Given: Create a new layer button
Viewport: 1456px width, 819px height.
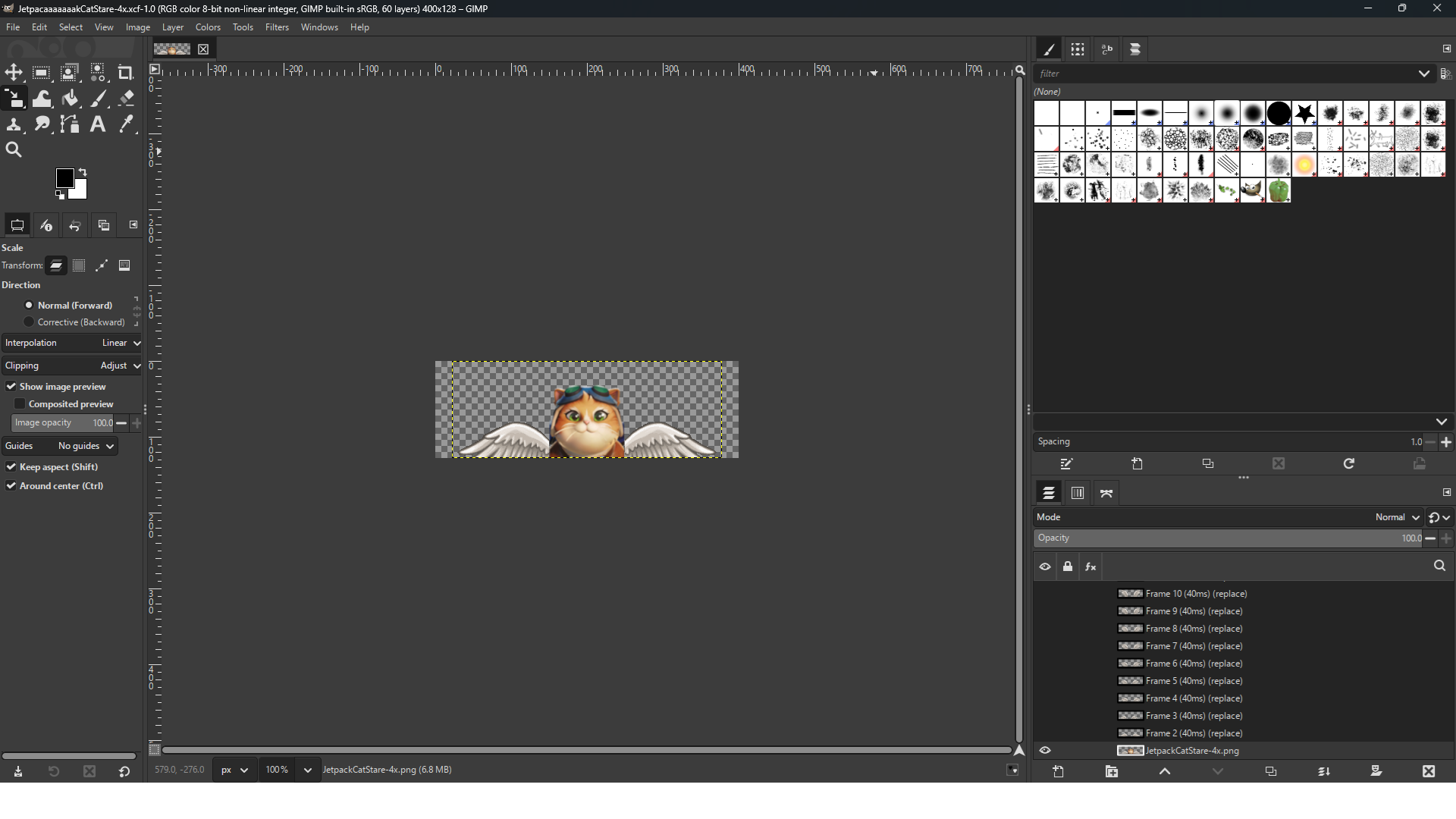Looking at the screenshot, I should (1059, 772).
